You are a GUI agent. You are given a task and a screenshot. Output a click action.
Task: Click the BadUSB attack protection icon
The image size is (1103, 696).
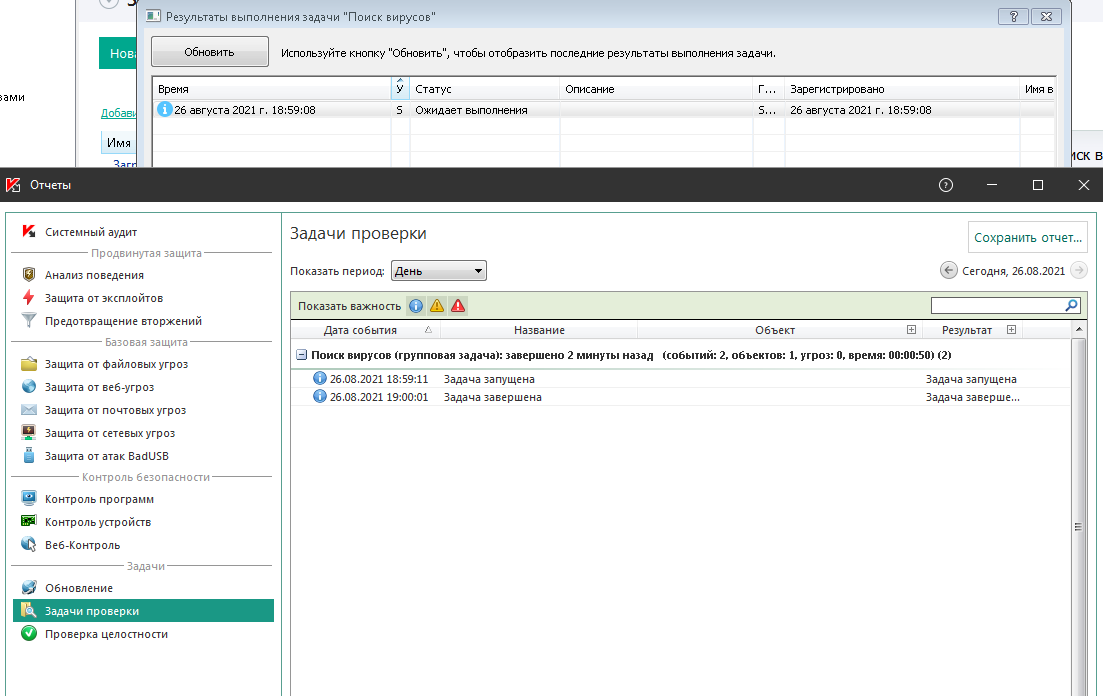click(x=28, y=456)
